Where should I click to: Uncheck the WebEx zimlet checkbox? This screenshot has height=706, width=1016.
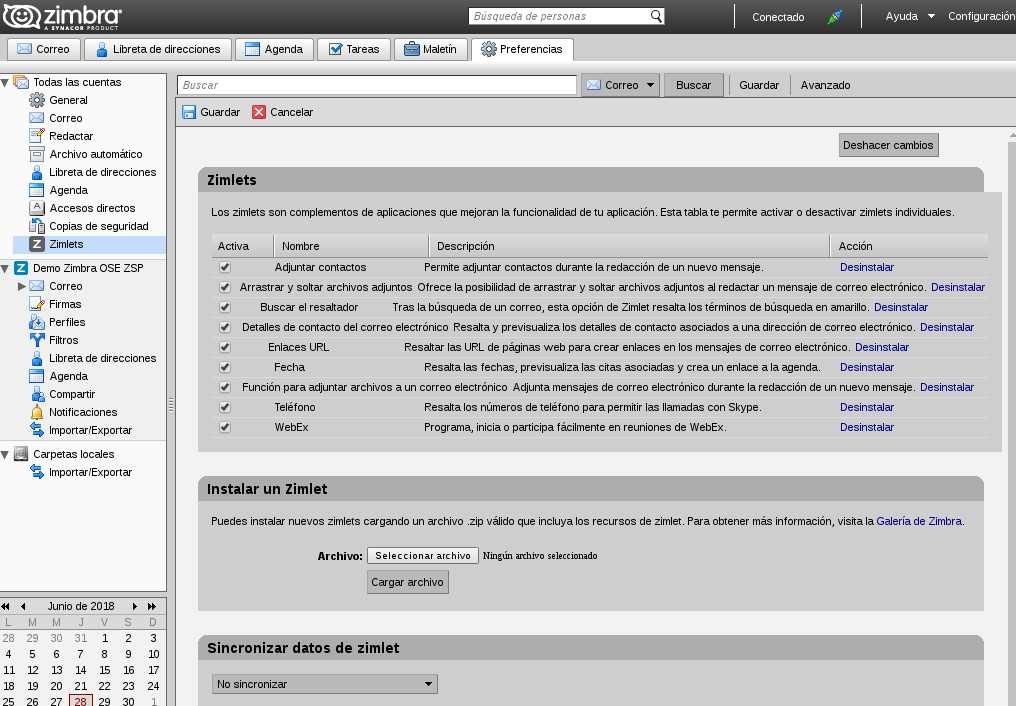pyautogui.click(x=225, y=427)
